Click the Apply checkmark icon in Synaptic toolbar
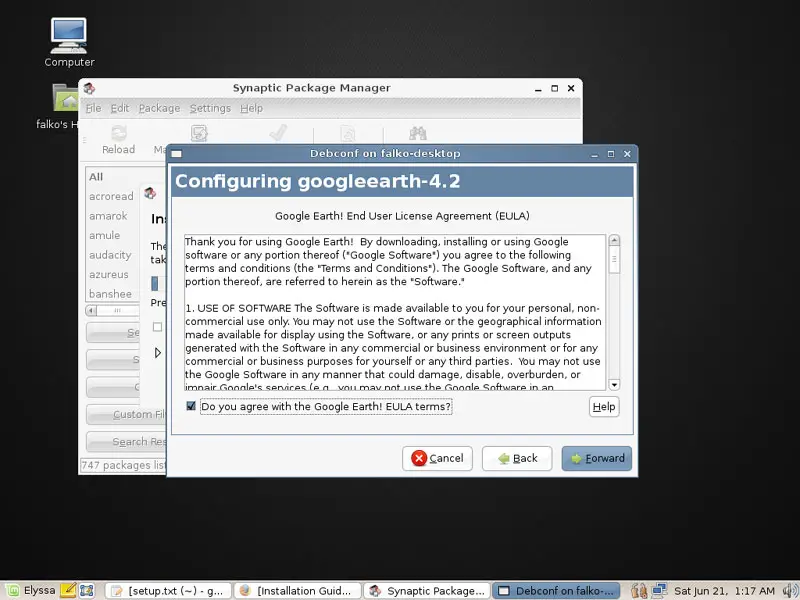The height and width of the screenshot is (600, 800). click(279, 133)
